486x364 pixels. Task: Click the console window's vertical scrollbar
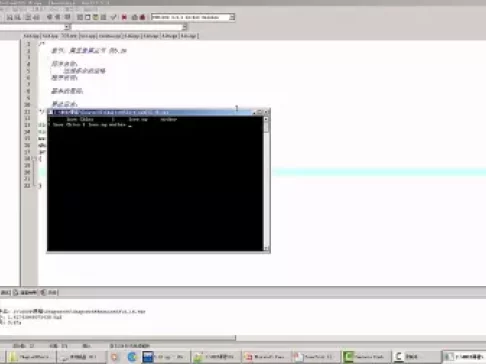pyautogui.click(x=266, y=183)
